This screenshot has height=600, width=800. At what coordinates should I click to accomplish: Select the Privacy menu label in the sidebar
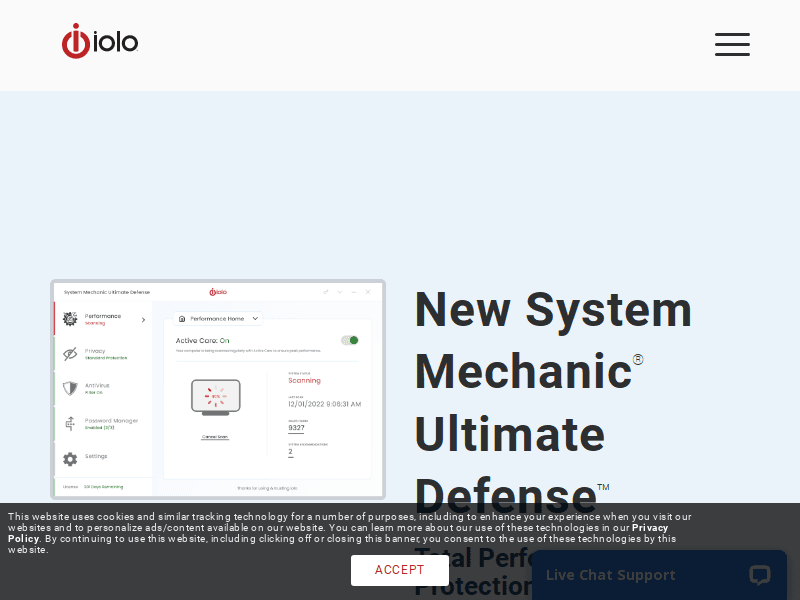[95, 350]
